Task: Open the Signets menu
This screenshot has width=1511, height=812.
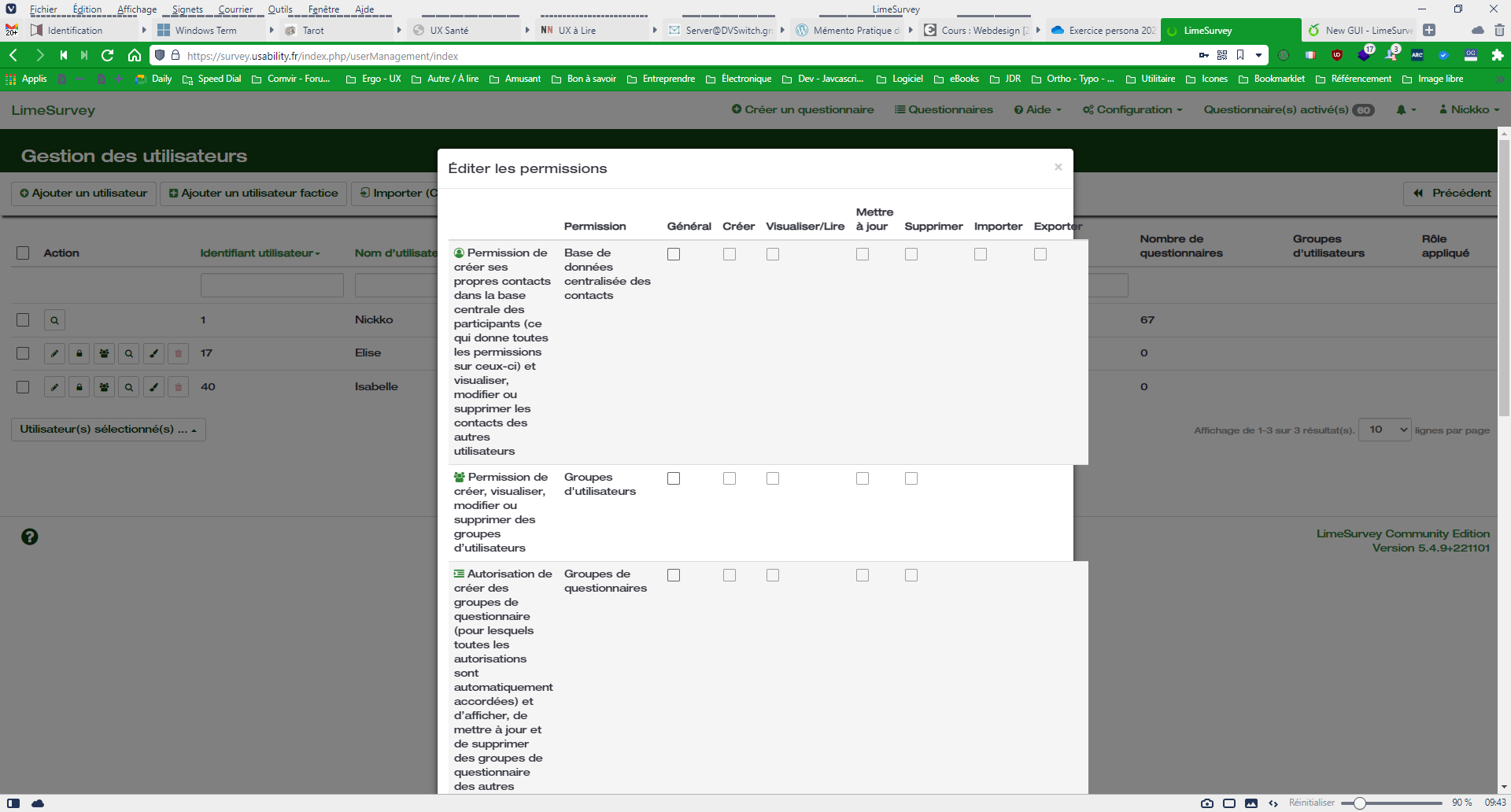Action: point(187,9)
